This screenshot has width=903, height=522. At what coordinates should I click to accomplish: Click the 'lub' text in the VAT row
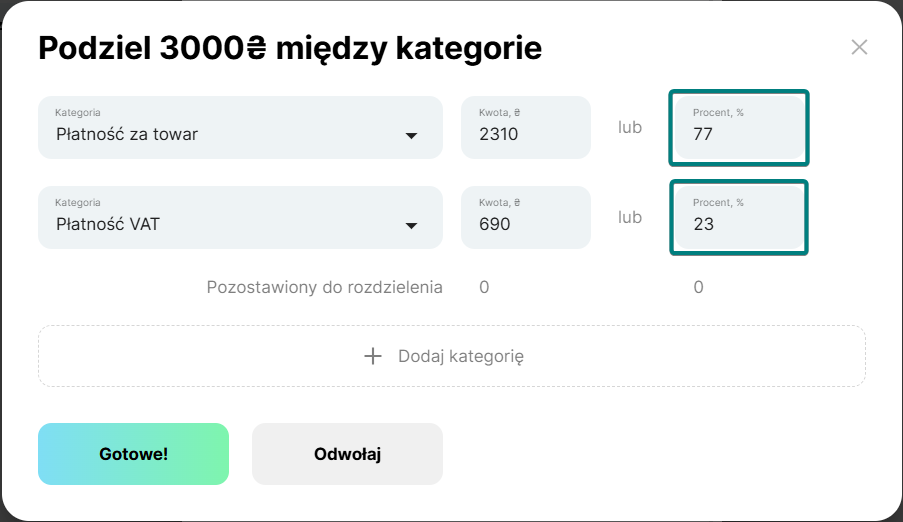point(629,217)
